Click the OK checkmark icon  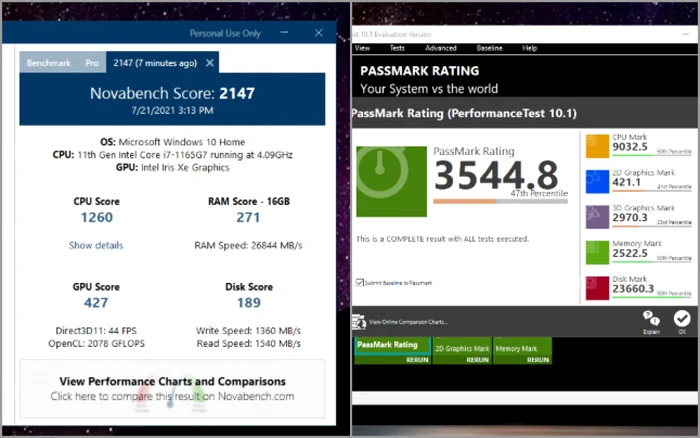(x=682, y=319)
